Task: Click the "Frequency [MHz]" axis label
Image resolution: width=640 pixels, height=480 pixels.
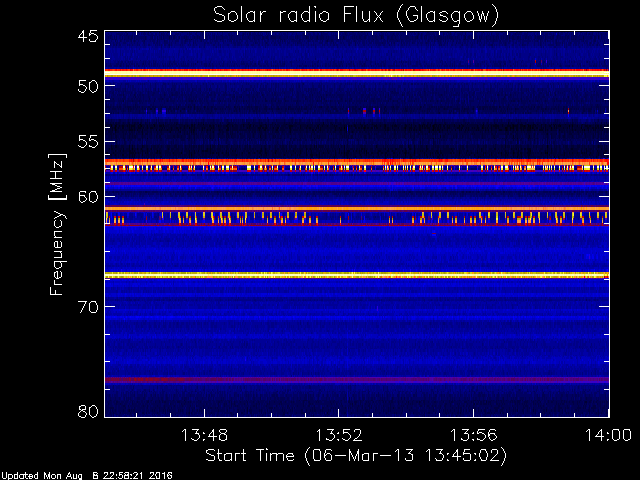Action: [x=57, y=224]
